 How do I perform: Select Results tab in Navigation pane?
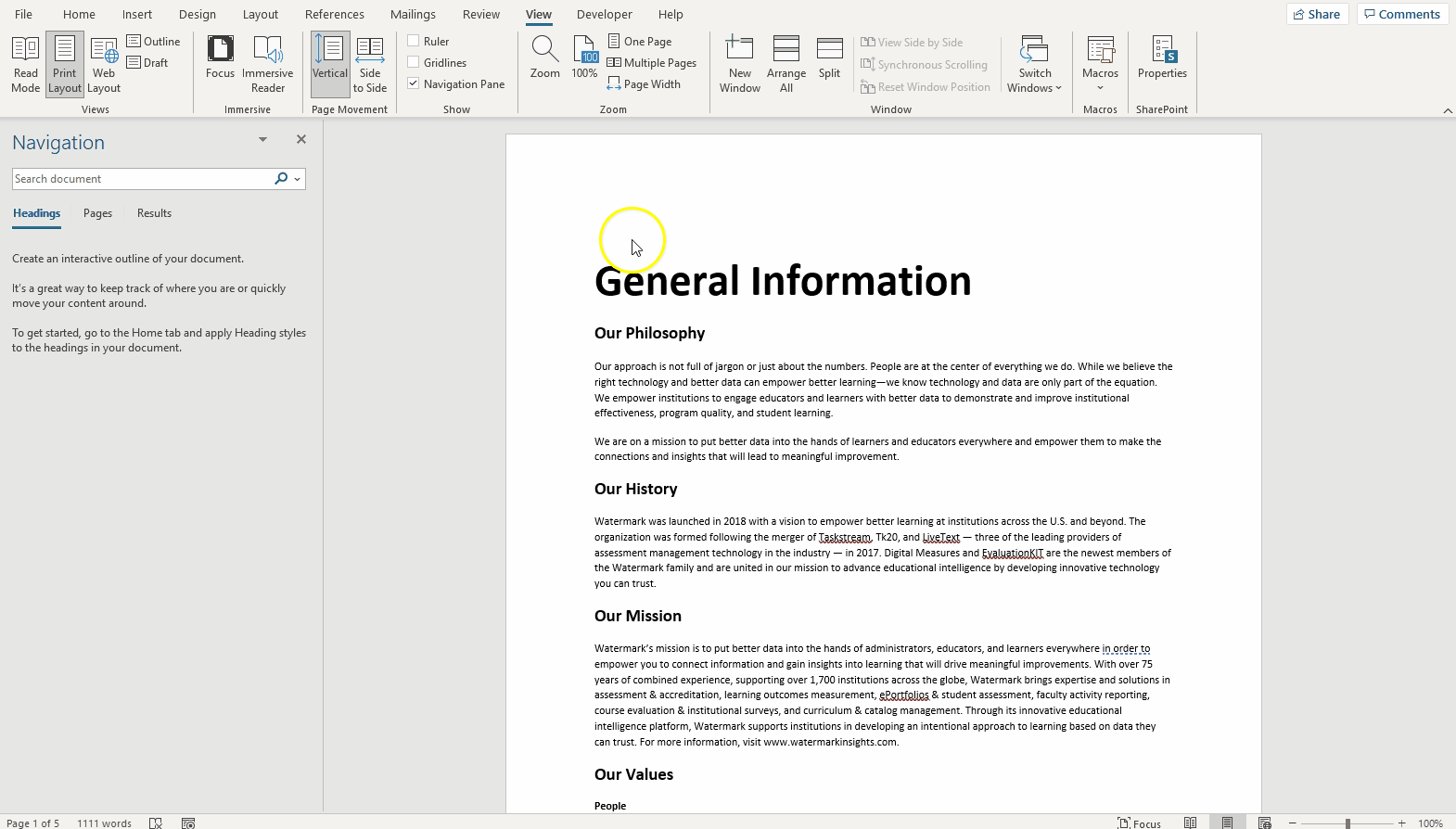pyautogui.click(x=154, y=213)
